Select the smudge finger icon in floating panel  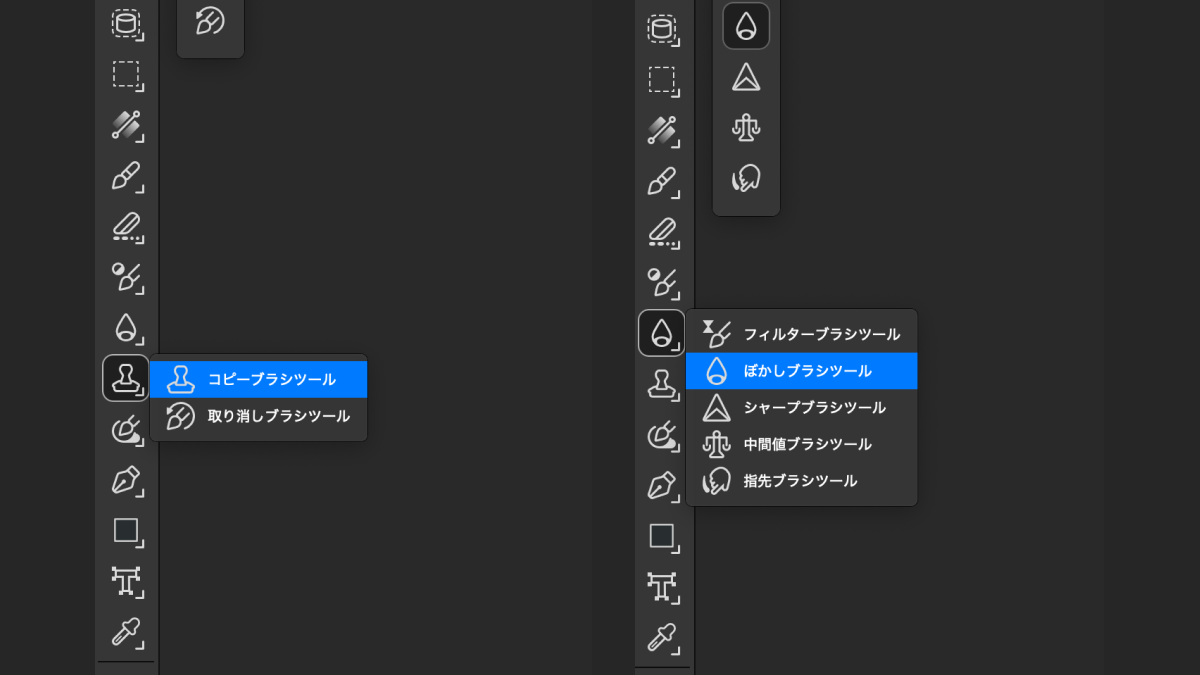(x=746, y=179)
